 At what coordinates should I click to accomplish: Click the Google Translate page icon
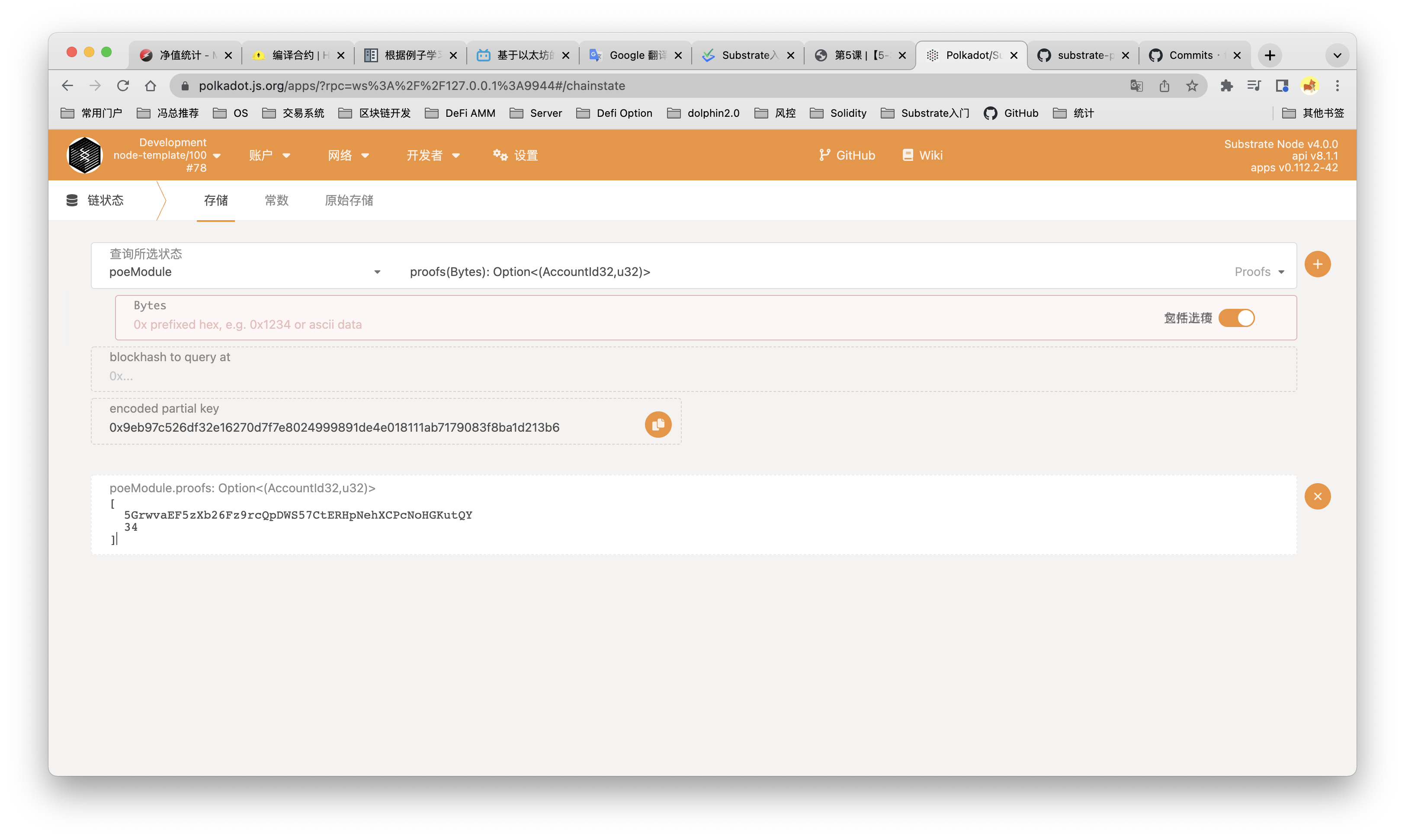(x=1136, y=86)
